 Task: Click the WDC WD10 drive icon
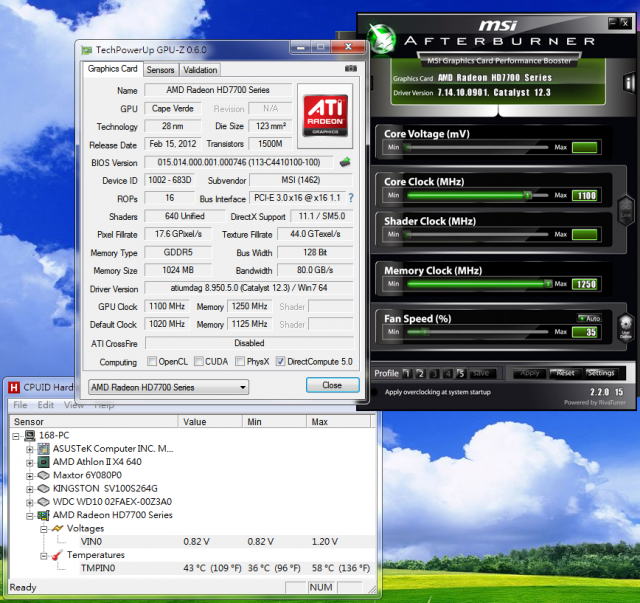(43, 501)
